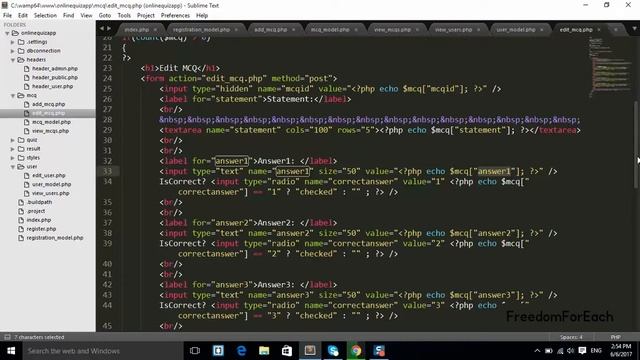
Task: Collapse the onlinequizapp root folder
Action: (x=7, y=33)
